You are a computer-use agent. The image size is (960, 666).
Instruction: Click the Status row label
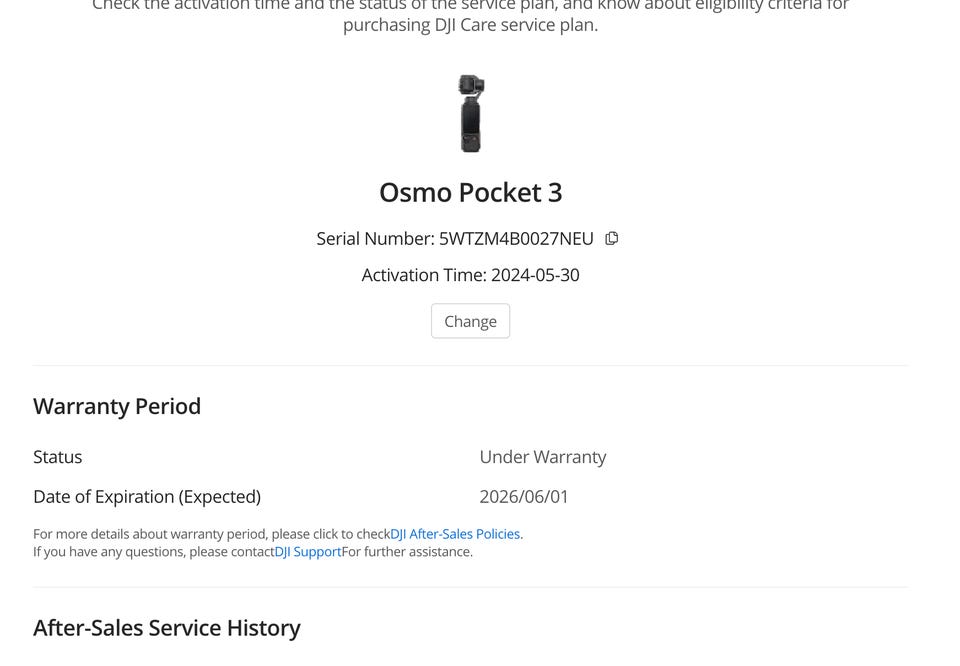[58, 457]
